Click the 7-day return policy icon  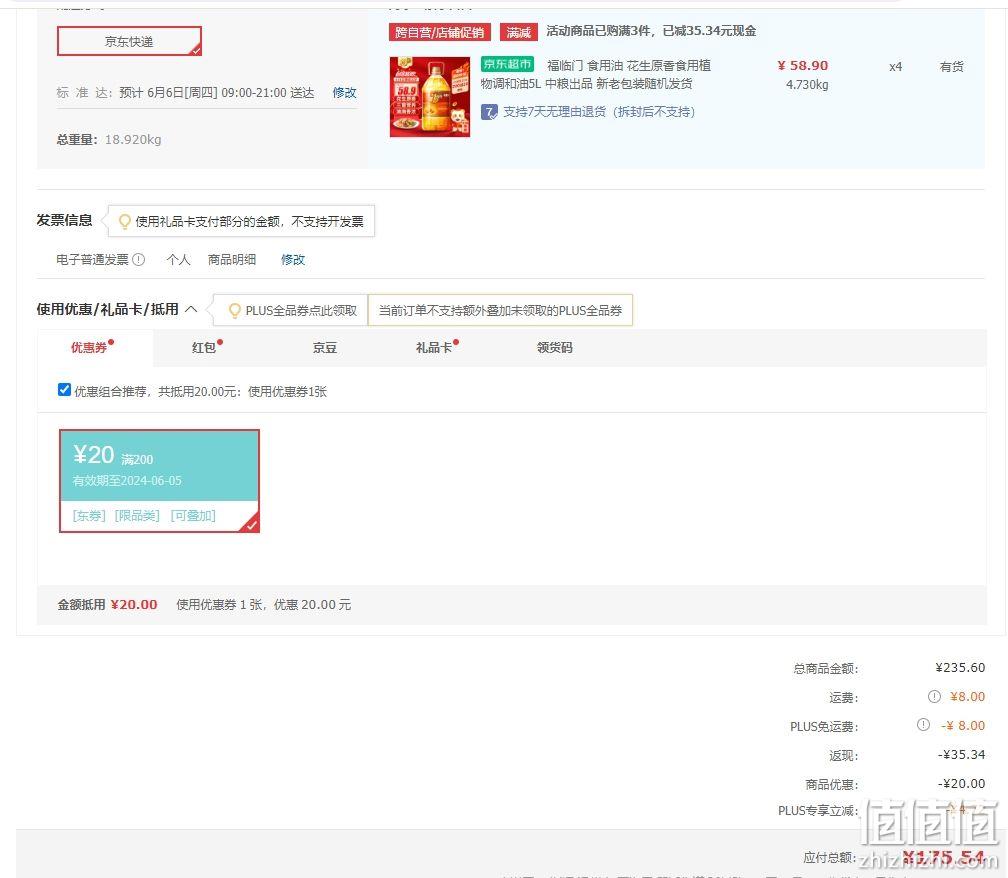(x=489, y=112)
